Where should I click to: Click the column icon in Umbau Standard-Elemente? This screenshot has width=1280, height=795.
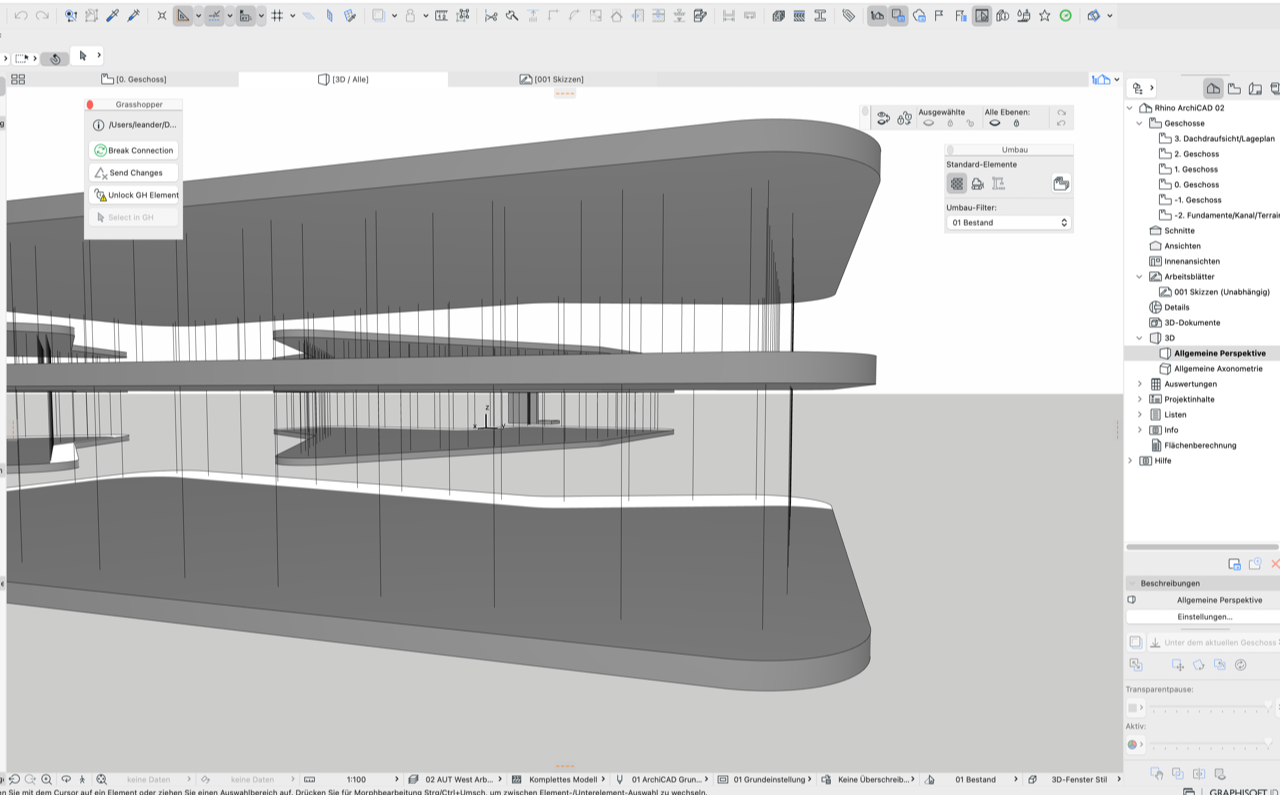tap(998, 184)
